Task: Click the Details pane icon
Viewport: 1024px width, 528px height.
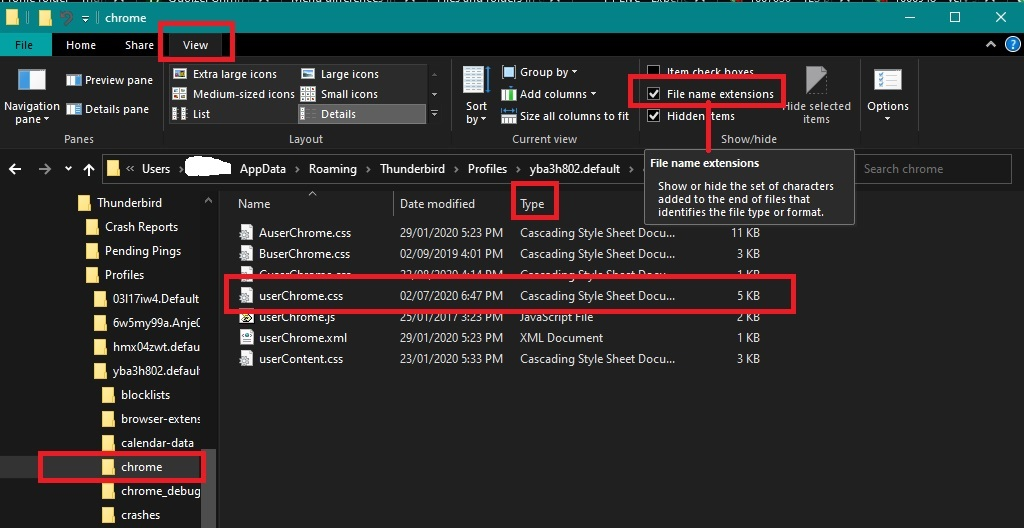Action: pyautogui.click(x=74, y=109)
